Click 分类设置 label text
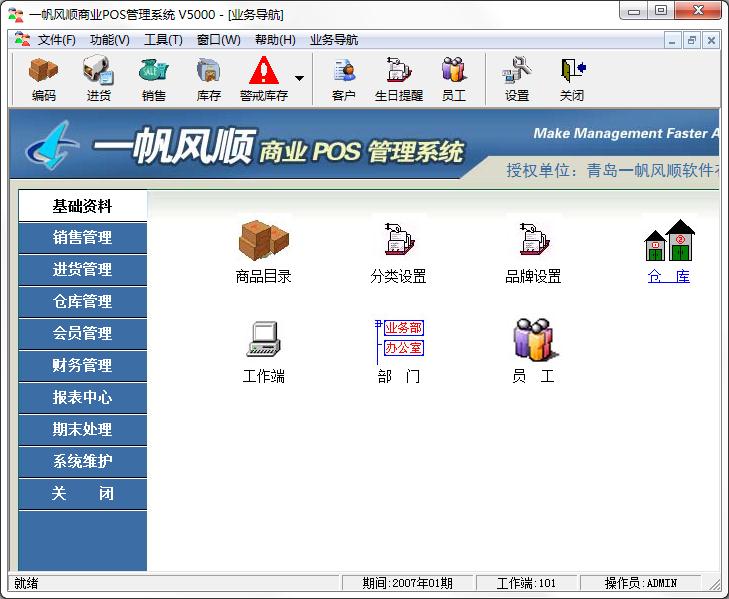The height and width of the screenshot is (599, 729). [x=398, y=276]
